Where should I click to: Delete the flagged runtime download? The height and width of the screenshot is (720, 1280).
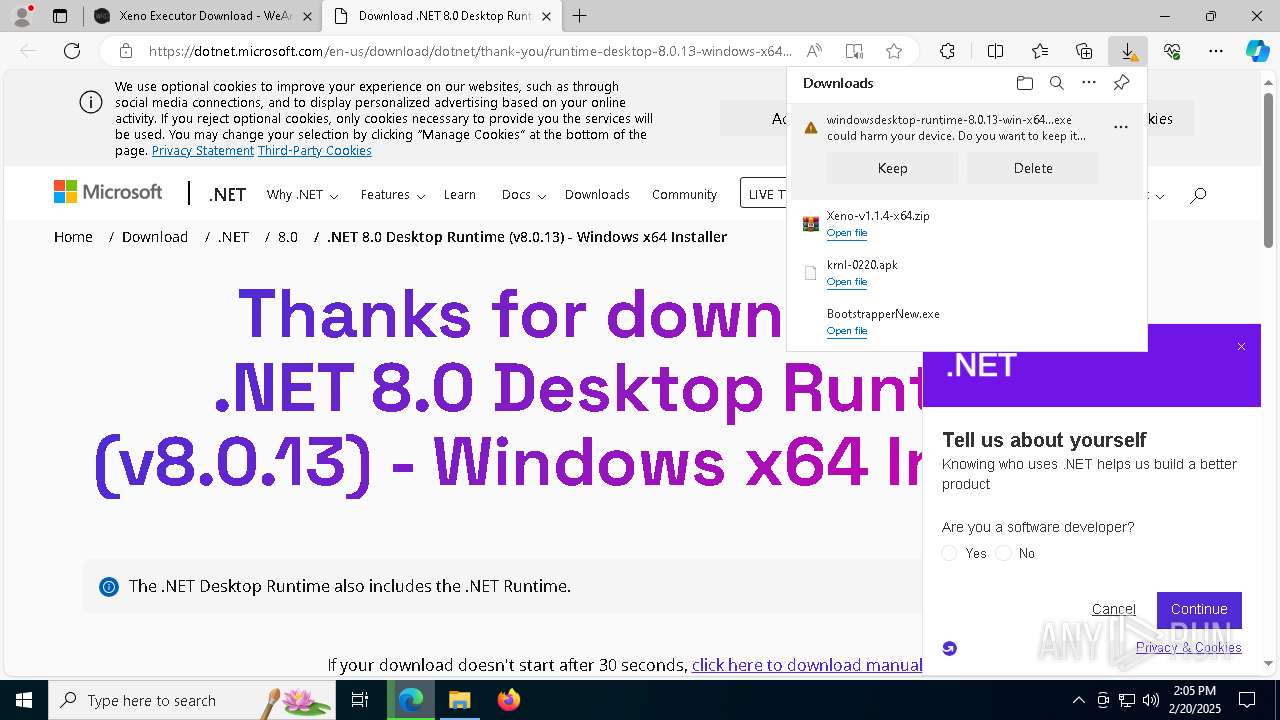1033,168
